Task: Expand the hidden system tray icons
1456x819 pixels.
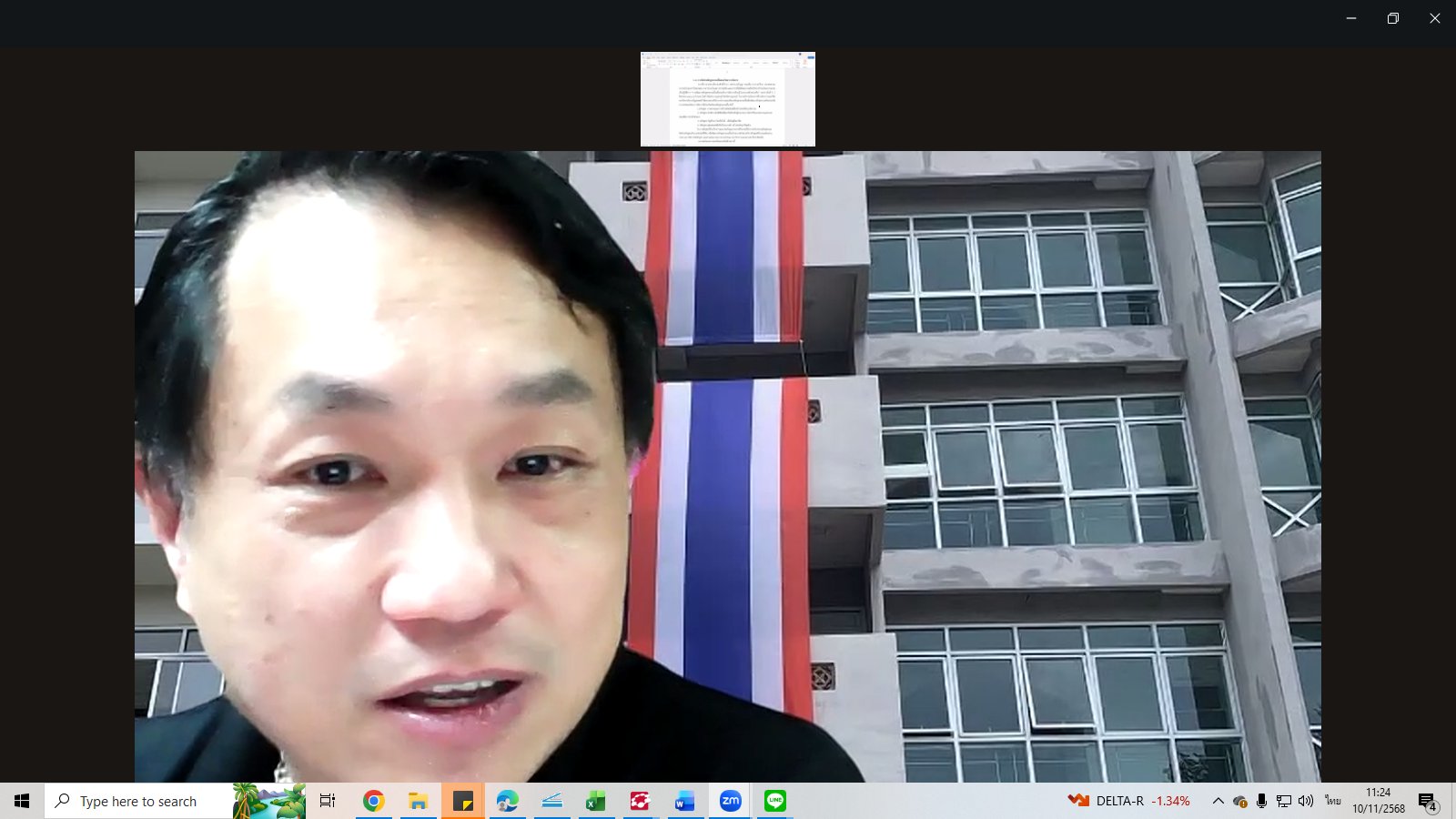Action: [1218, 801]
